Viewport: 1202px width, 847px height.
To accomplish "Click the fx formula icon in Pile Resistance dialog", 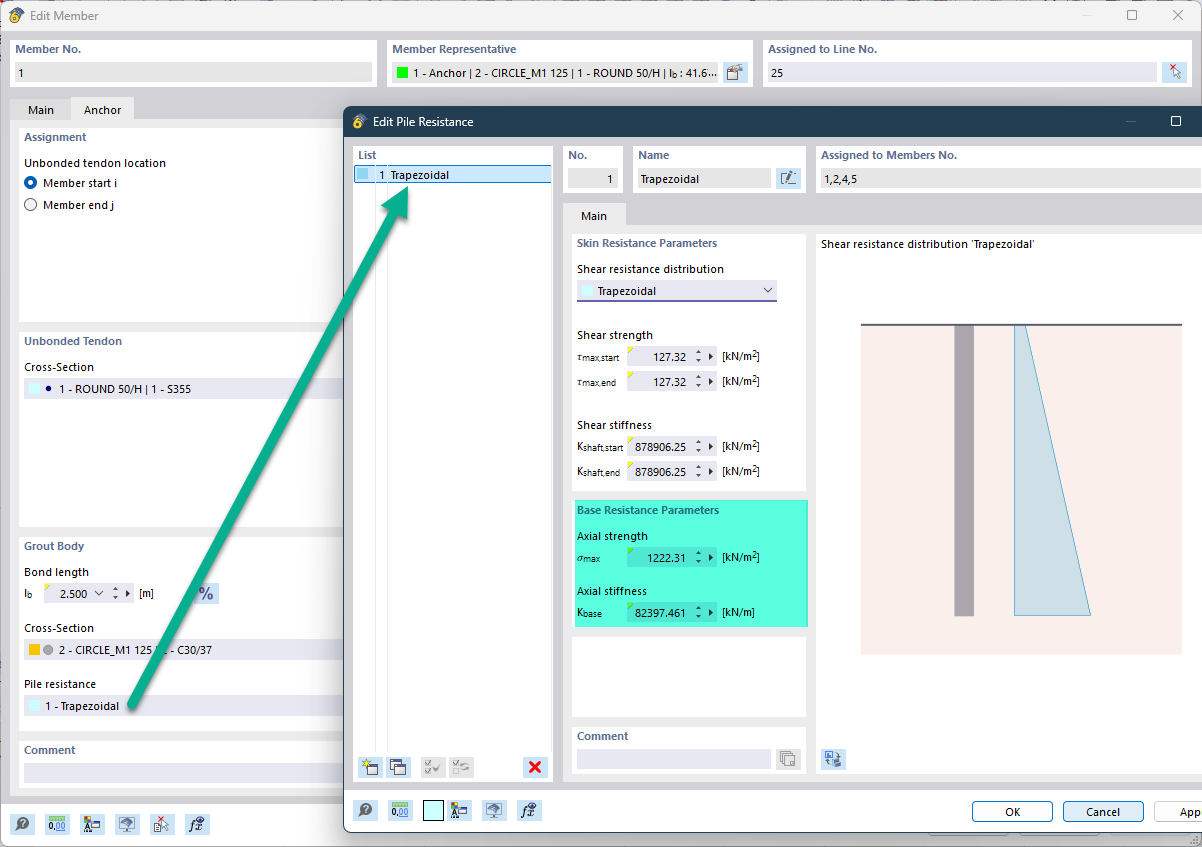I will 529,811.
